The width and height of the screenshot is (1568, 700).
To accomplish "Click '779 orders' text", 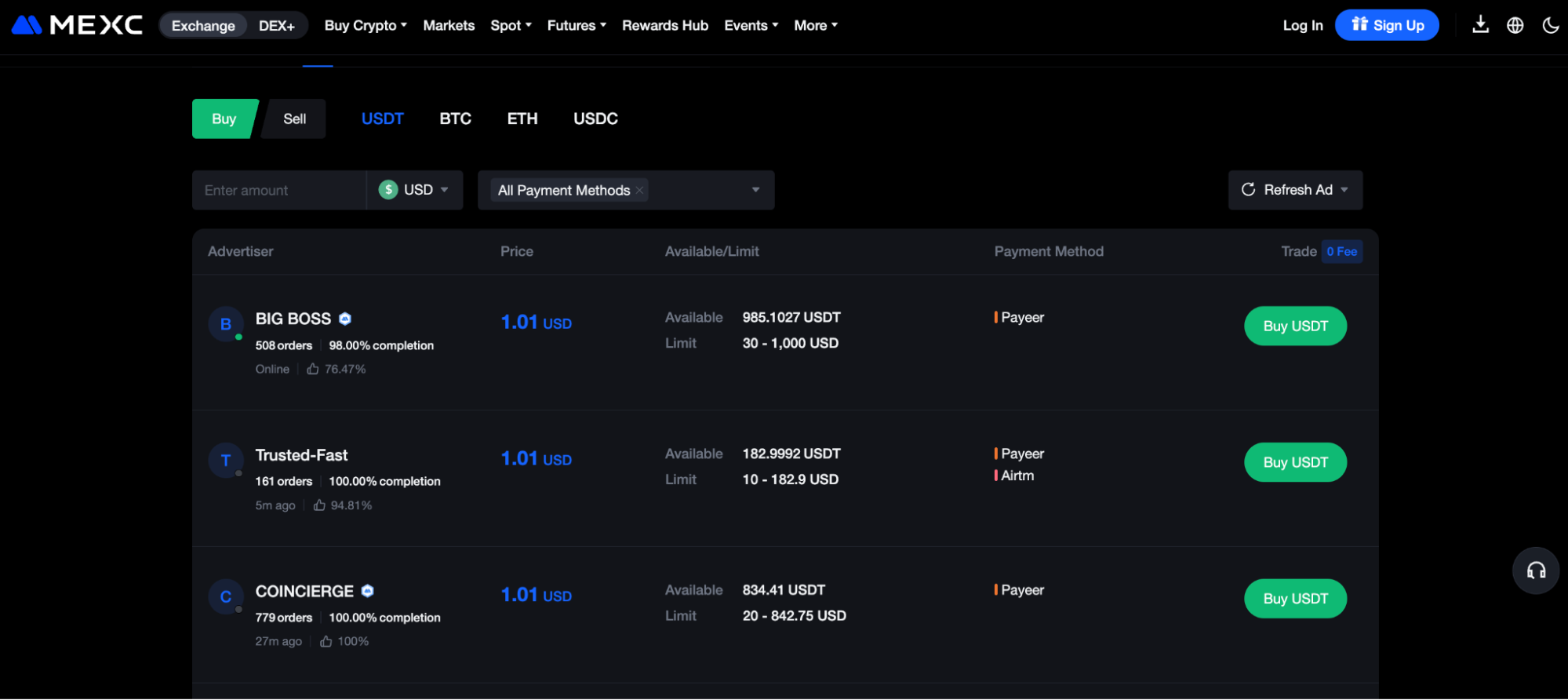I will (x=284, y=618).
